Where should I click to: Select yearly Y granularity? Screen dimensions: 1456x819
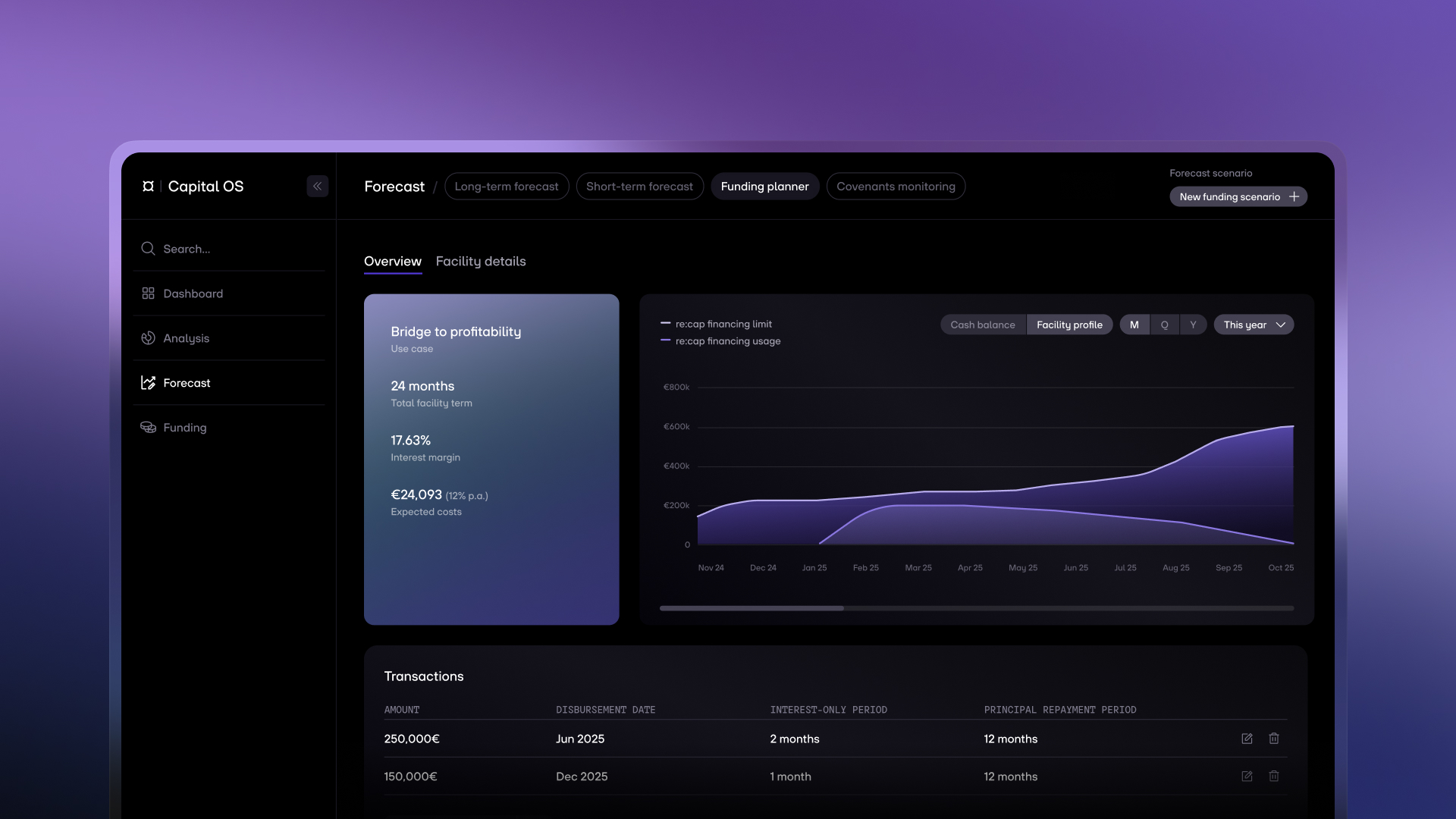1193,325
